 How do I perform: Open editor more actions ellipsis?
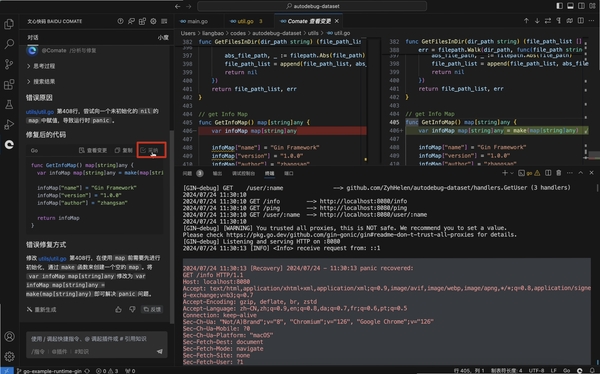click(592, 21)
